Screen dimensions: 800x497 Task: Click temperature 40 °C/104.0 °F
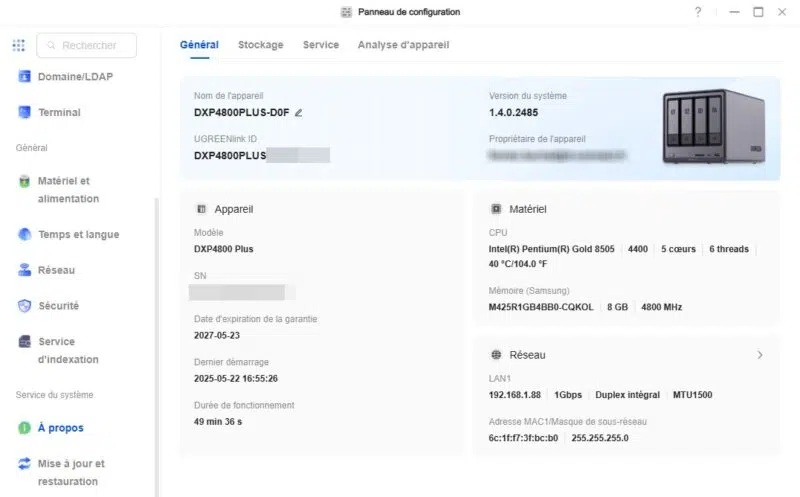(517, 264)
